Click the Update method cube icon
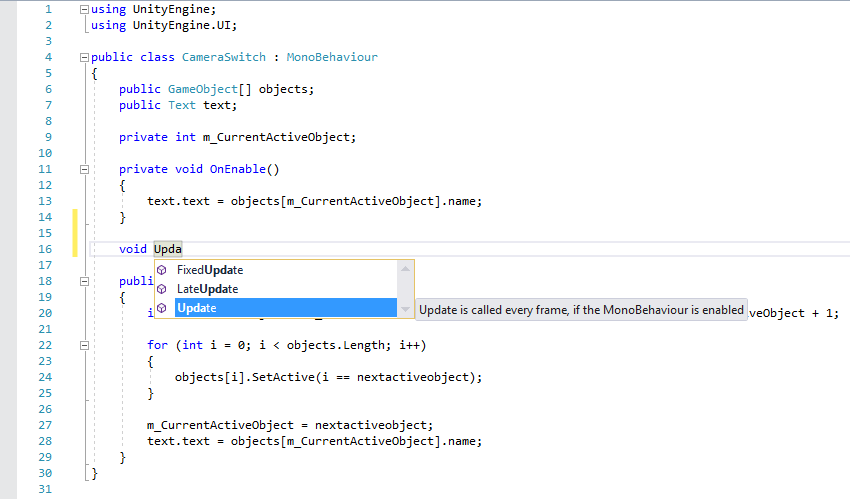The image size is (850, 499). pyautogui.click(x=162, y=308)
